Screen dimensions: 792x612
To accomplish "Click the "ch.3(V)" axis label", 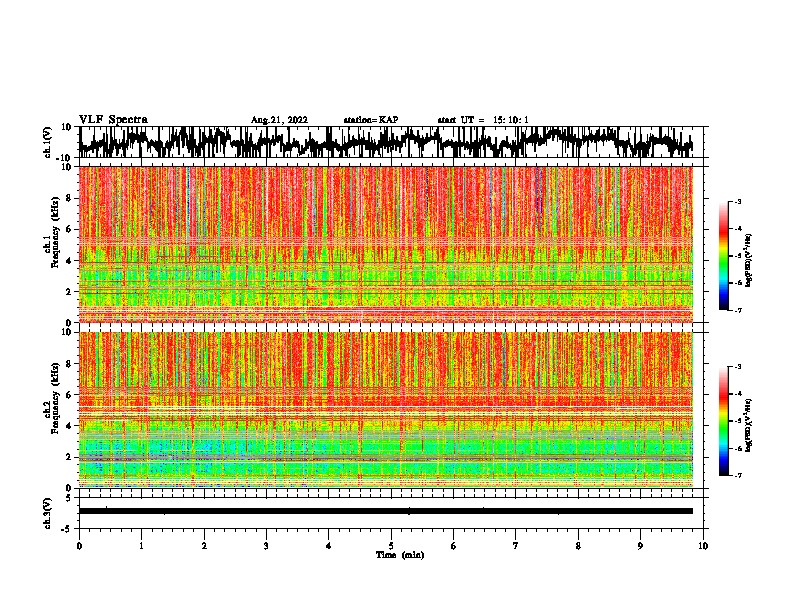I will (x=48, y=513).
